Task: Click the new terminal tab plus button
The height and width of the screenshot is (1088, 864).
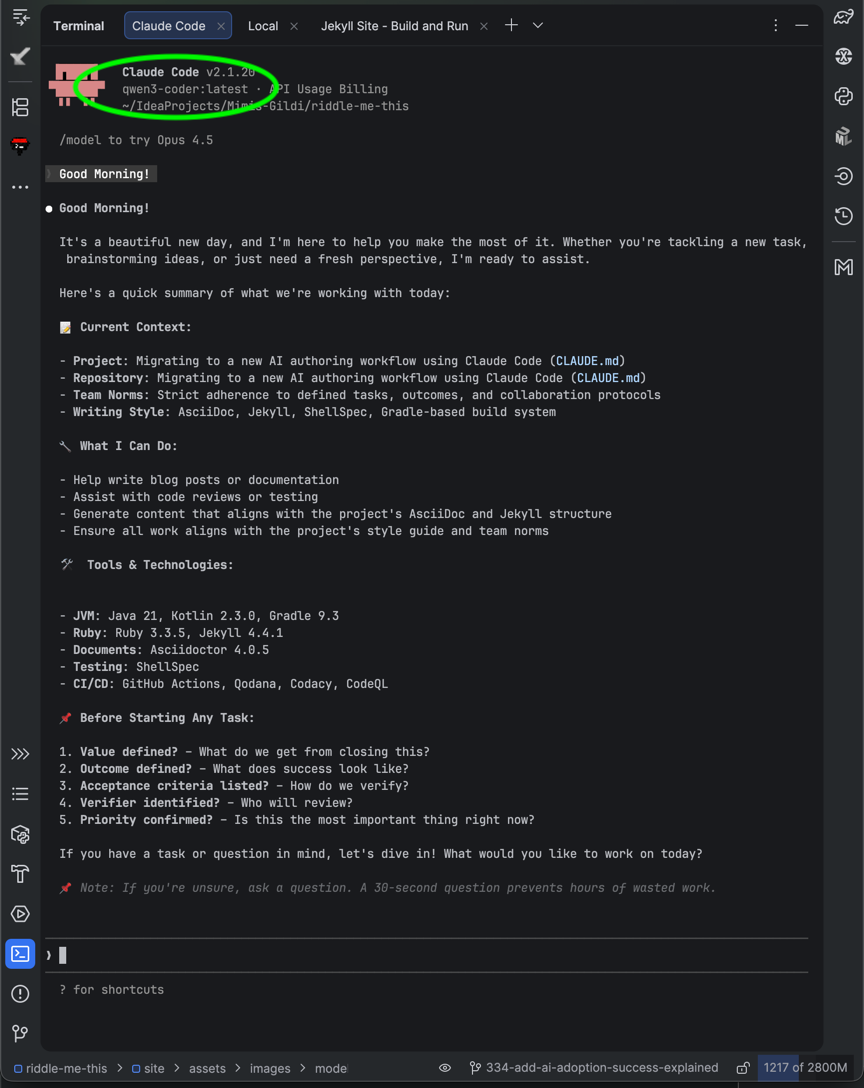Action: [x=511, y=25]
